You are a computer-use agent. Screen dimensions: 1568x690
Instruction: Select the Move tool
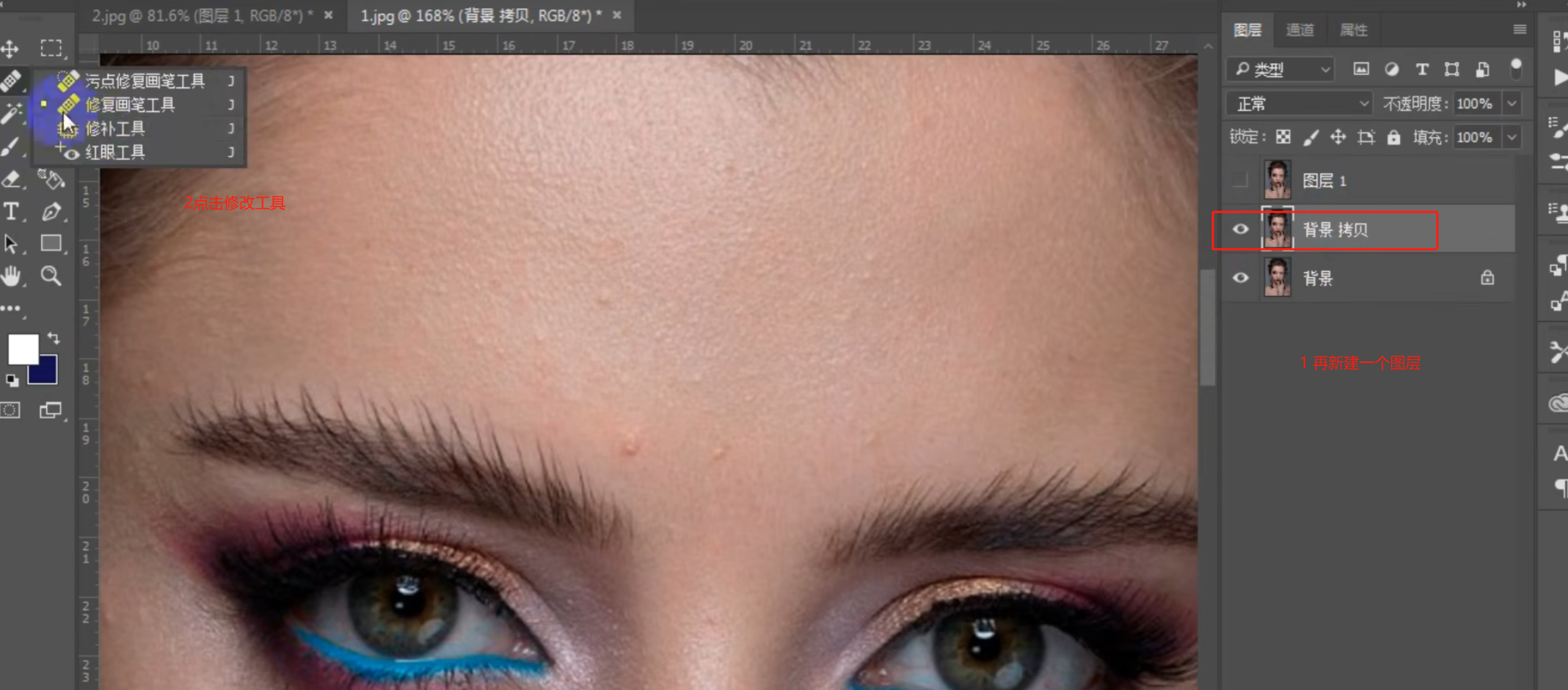[10, 49]
